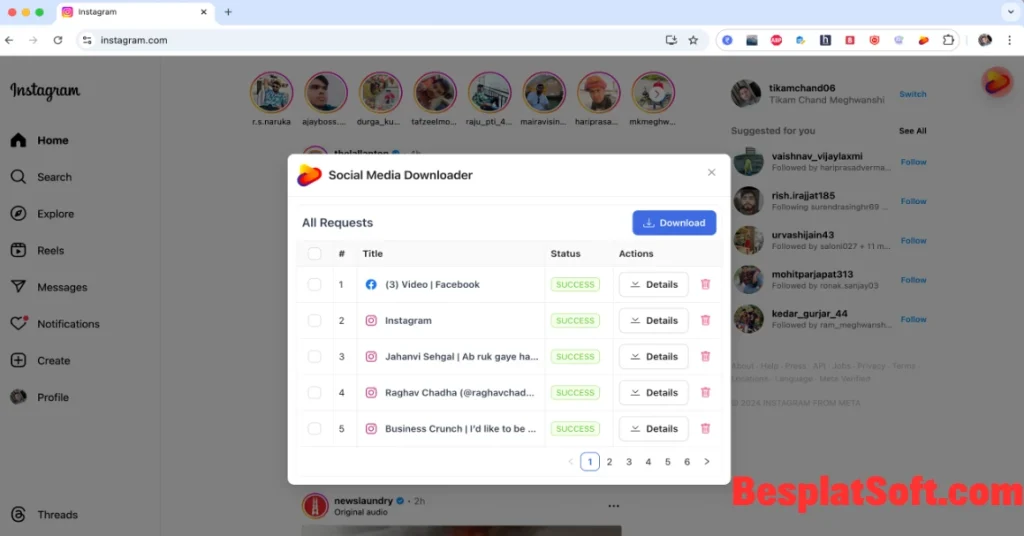
Task: Jump to page 2 of requests
Action: click(x=609, y=462)
